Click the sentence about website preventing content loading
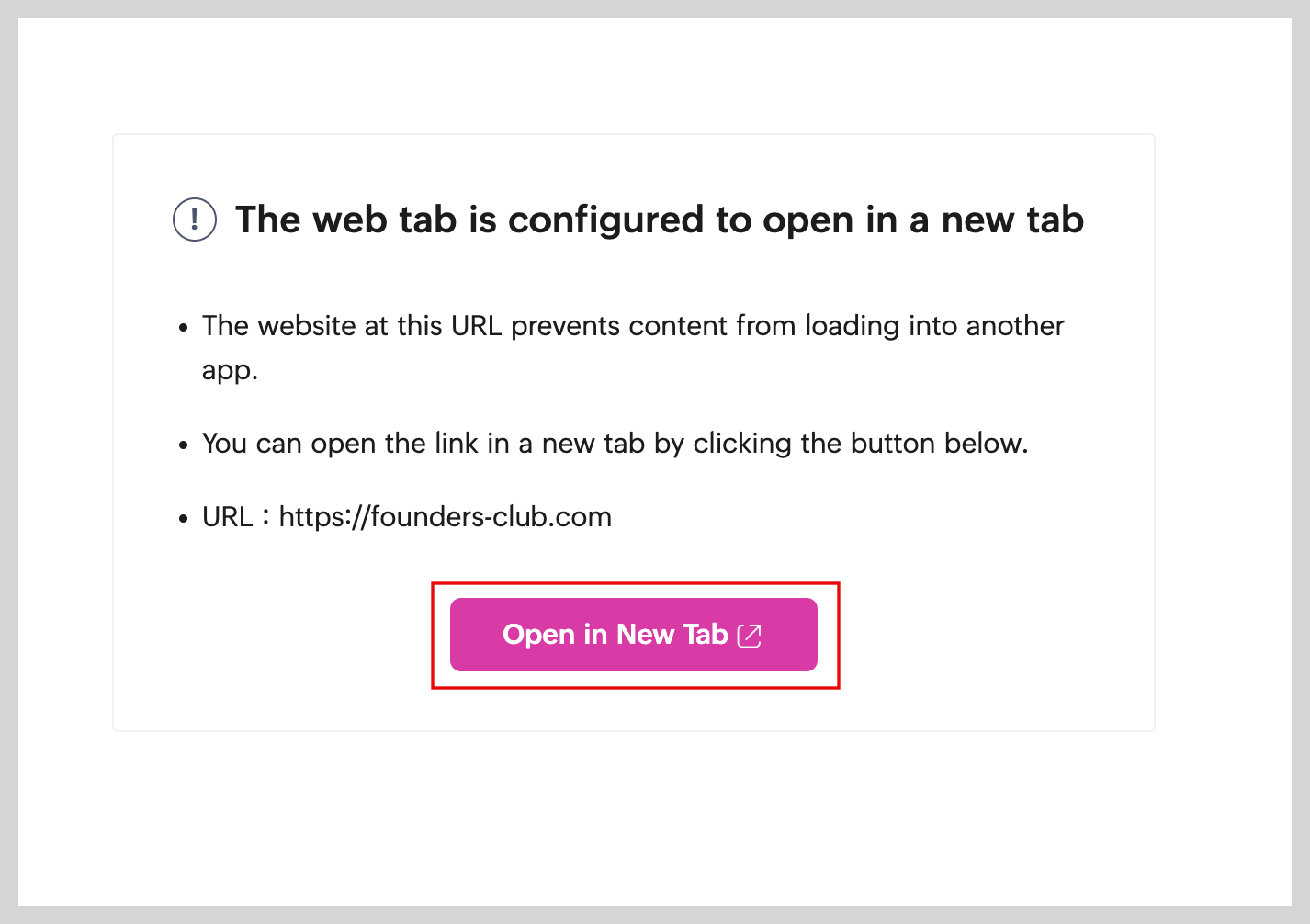Screen dimensions: 1310x924 pyautogui.click(x=632, y=327)
